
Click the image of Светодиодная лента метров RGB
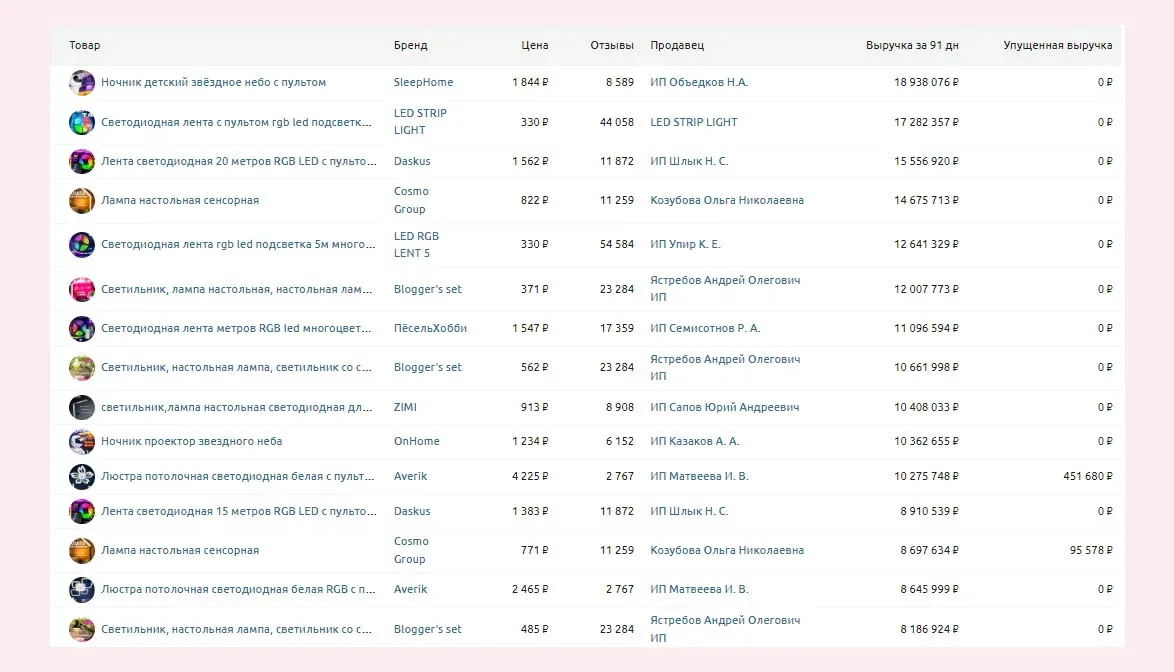click(x=81, y=328)
